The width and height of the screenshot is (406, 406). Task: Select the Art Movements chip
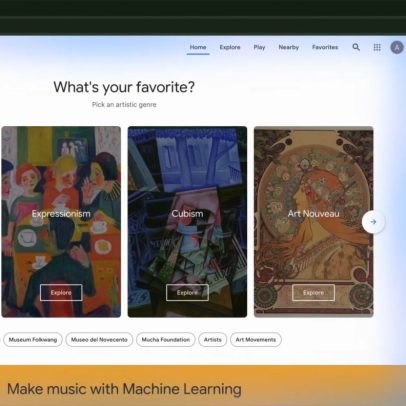(256, 340)
